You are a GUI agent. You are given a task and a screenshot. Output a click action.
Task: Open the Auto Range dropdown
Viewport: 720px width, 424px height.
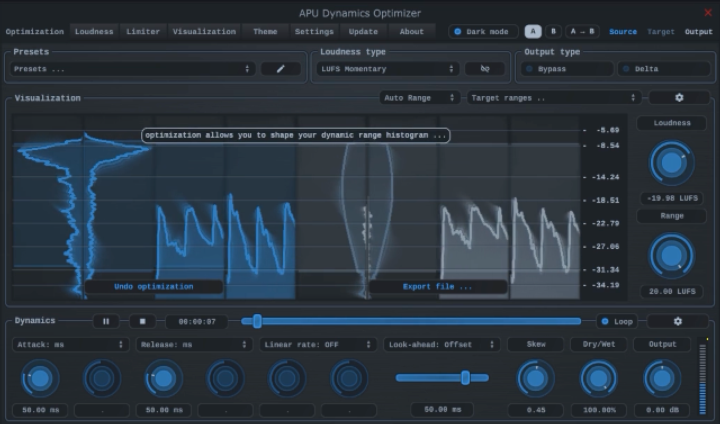(419, 98)
